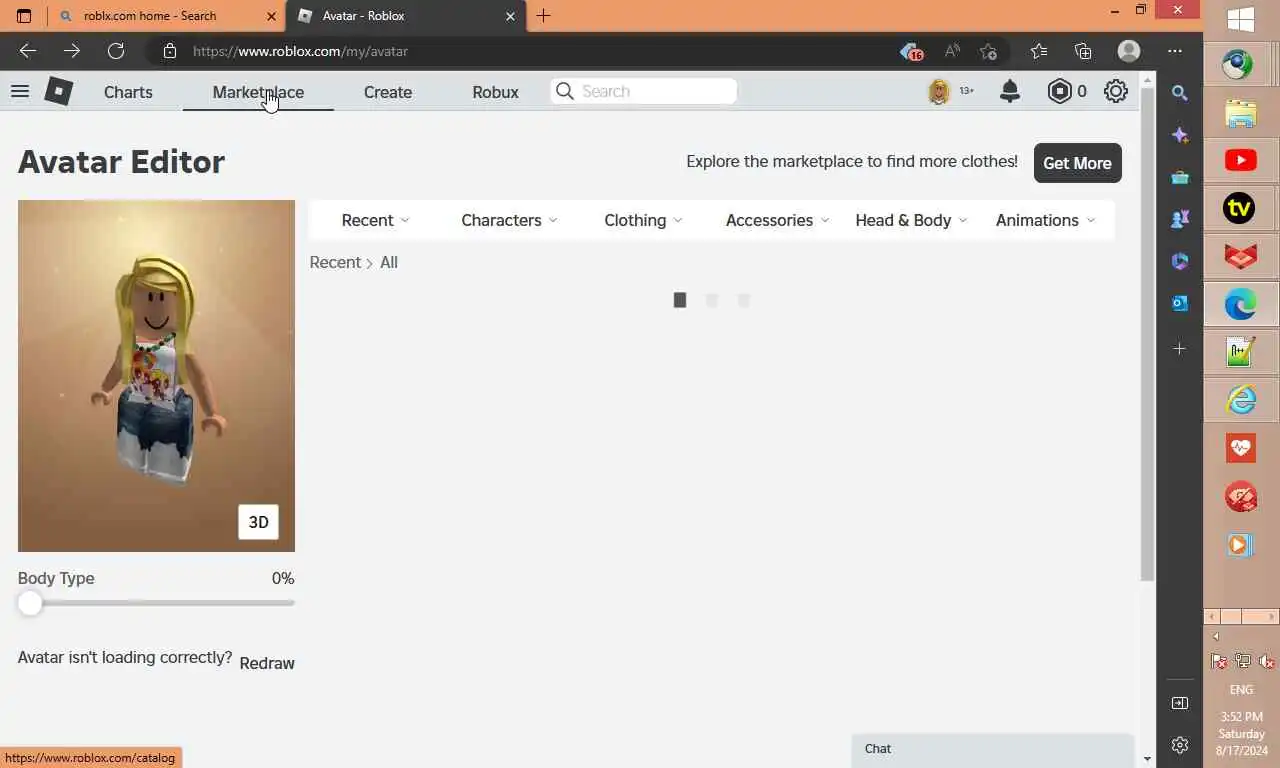Open the Marketplace tab
Image resolution: width=1280 pixels, height=768 pixels.
click(258, 92)
